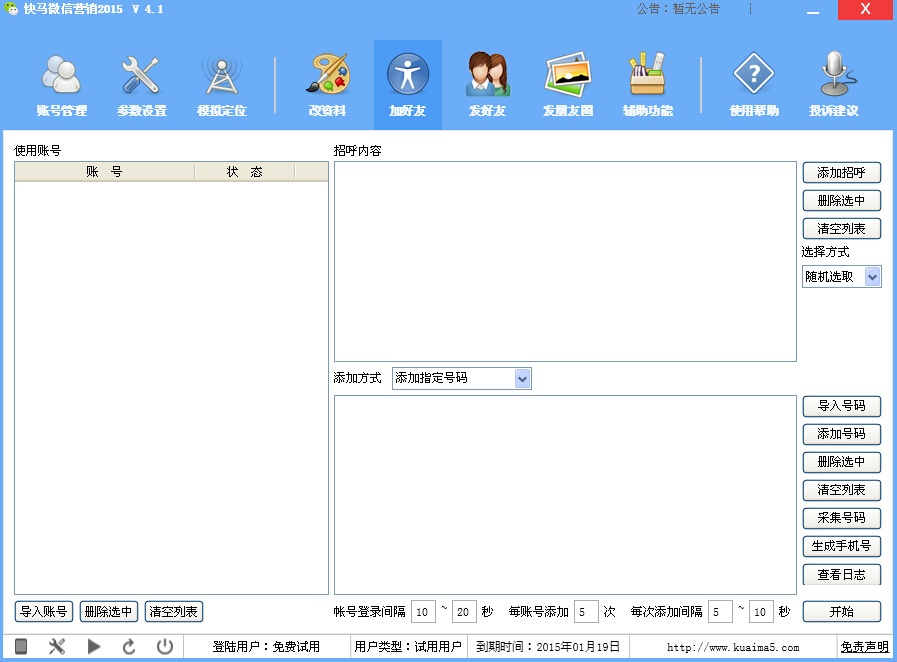
Task: Open the 免责声明 link
Action: pyautogui.click(x=864, y=647)
